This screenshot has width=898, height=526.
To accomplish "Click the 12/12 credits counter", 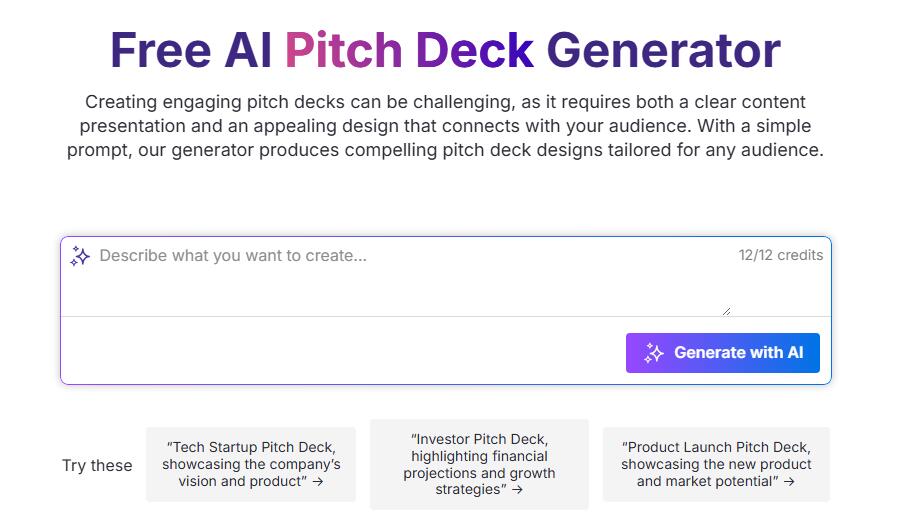I will pos(781,255).
